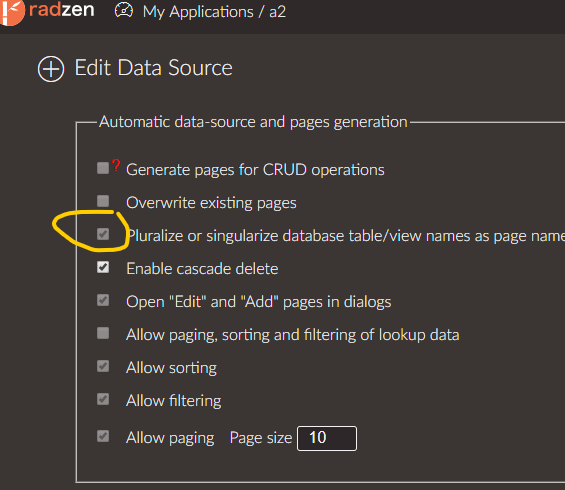Uncheck Enable cascade delete
The image size is (565, 490).
[103, 267]
